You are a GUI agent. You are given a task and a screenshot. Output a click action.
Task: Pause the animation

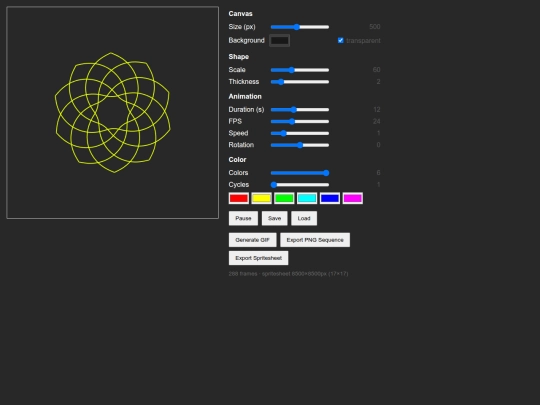pos(243,218)
